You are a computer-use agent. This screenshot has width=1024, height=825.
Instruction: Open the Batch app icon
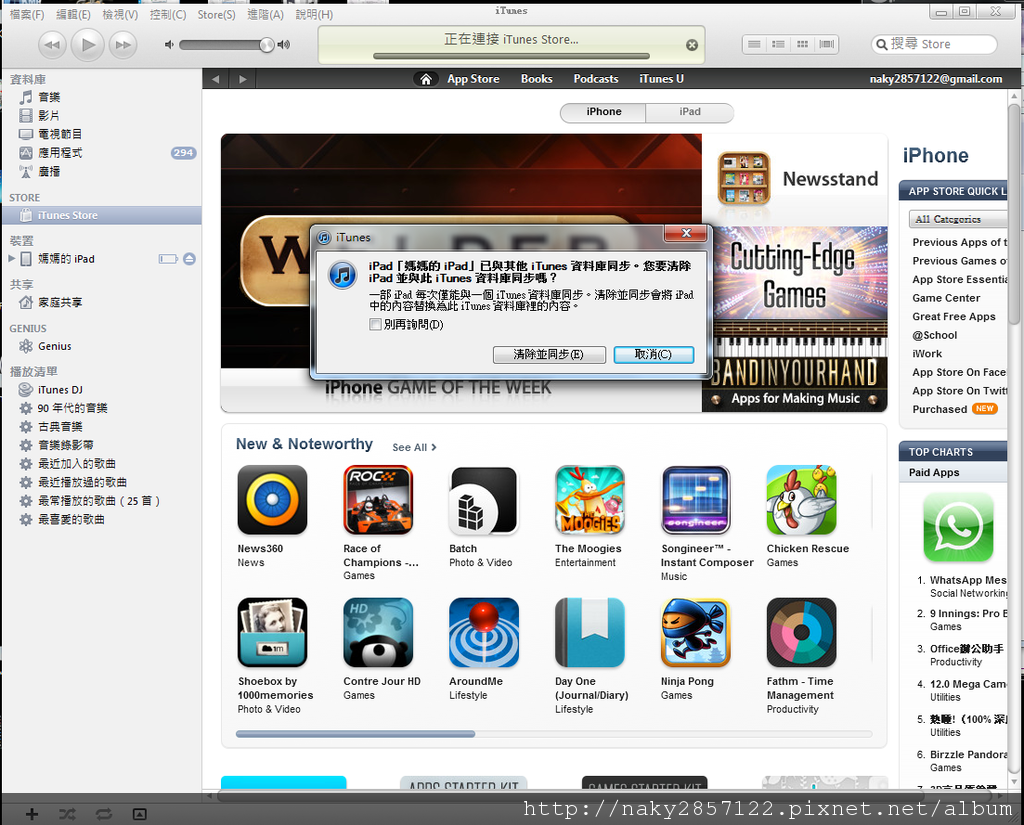484,500
